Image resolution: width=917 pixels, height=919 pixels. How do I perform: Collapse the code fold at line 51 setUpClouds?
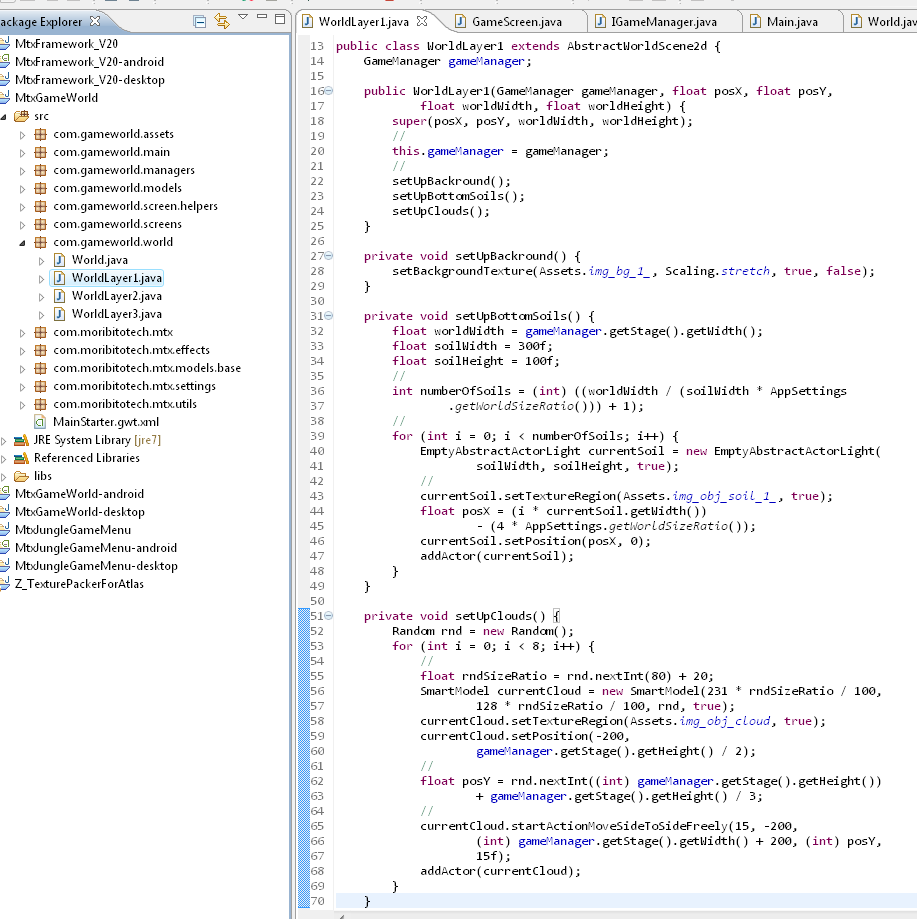[330, 615]
